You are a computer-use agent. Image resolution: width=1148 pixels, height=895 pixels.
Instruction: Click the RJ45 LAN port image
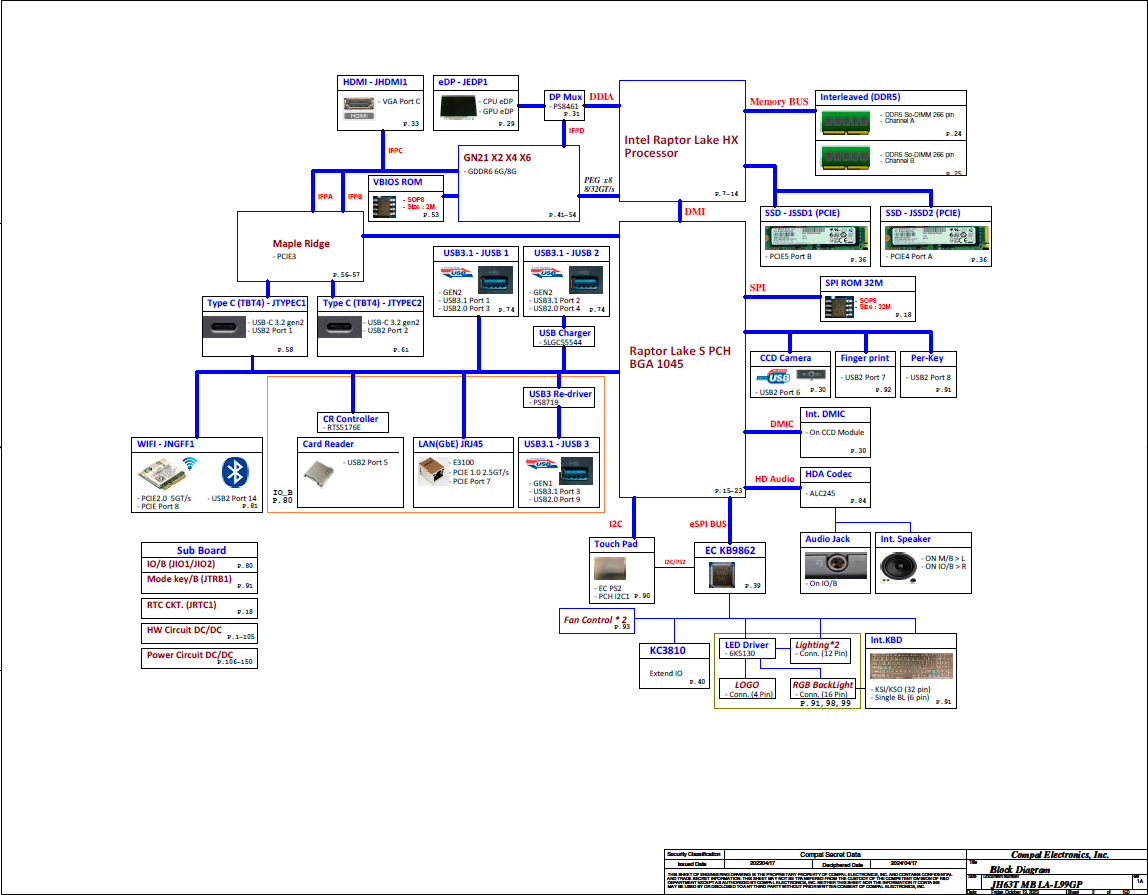pos(432,471)
